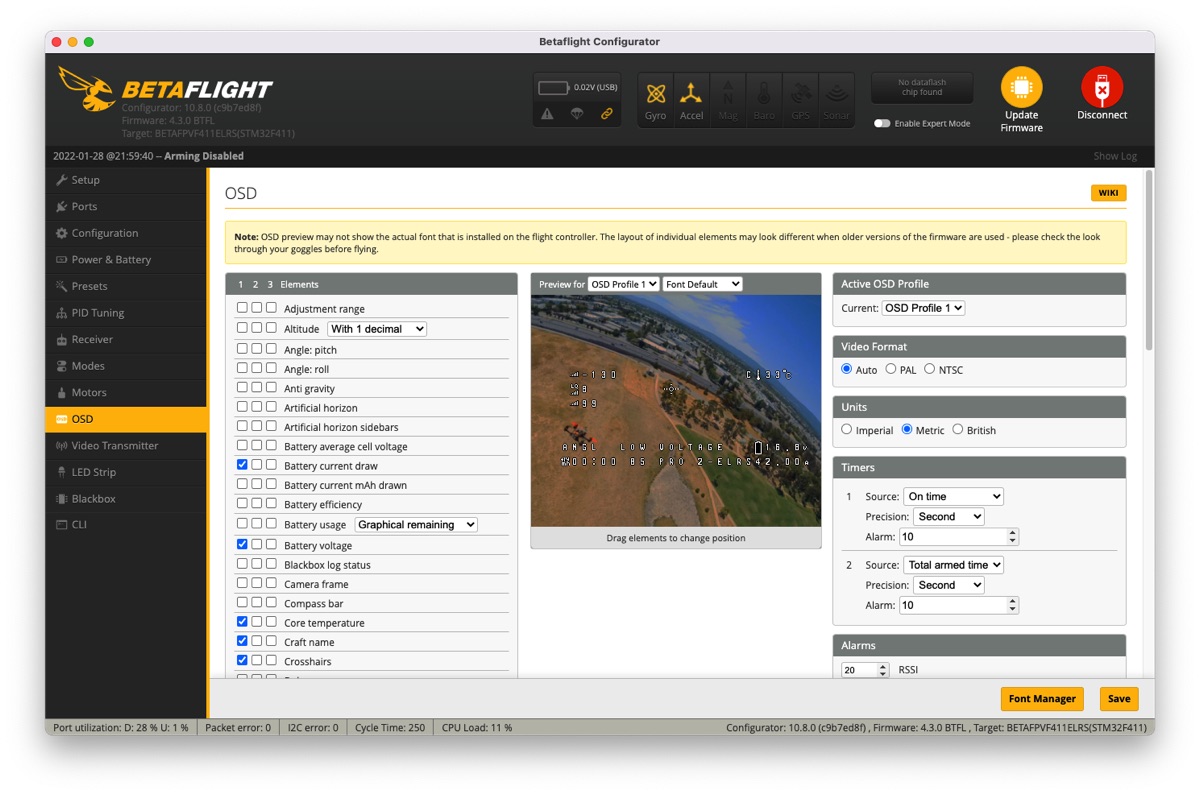Image resolution: width=1200 pixels, height=795 pixels.
Task: Uncheck profile 1 for Craft name
Action: click(x=242, y=641)
